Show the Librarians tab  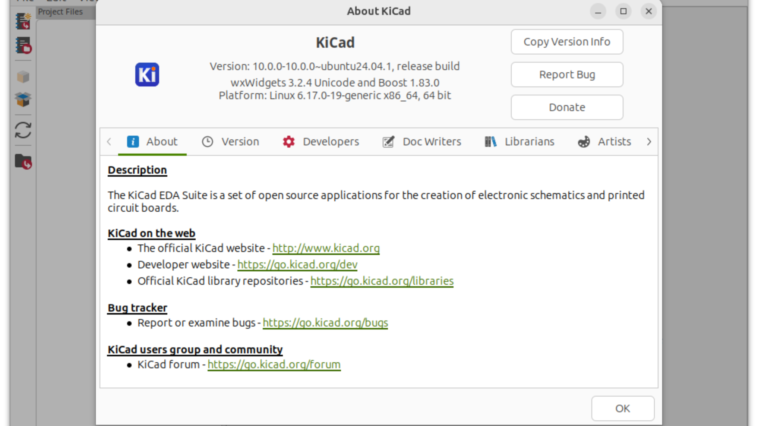[519, 142]
